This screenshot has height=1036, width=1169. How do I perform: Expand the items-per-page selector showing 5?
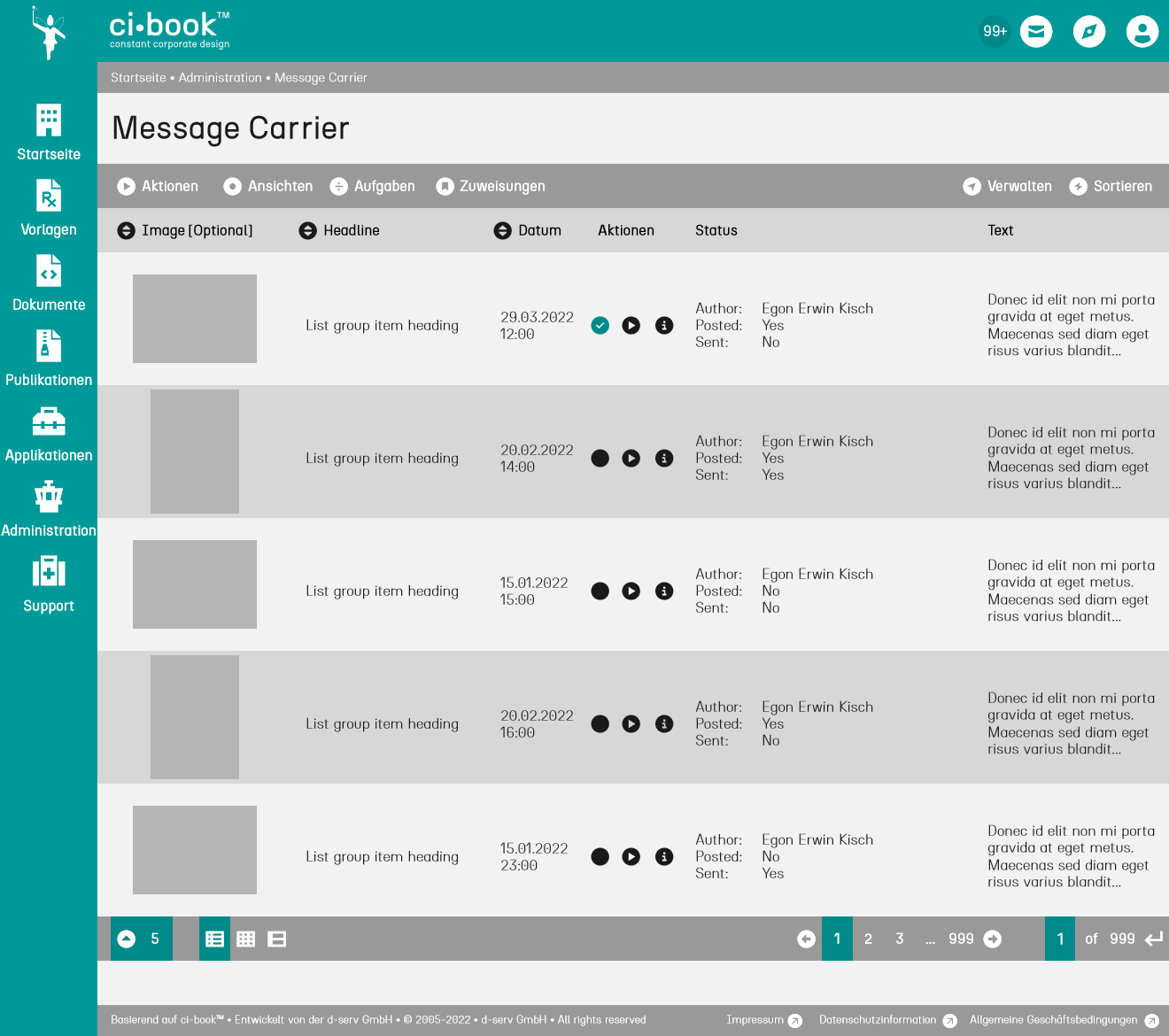tap(142, 939)
